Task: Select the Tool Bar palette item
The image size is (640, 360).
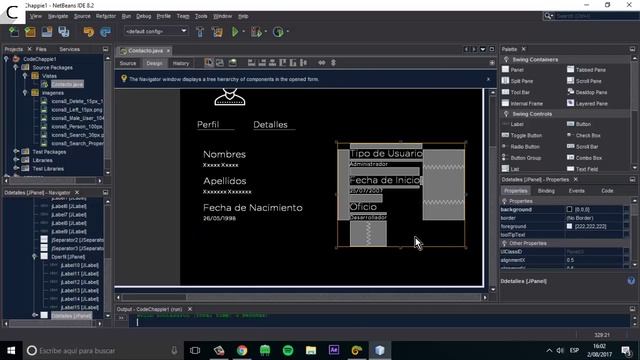Action: pyautogui.click(x=516, y=92)
